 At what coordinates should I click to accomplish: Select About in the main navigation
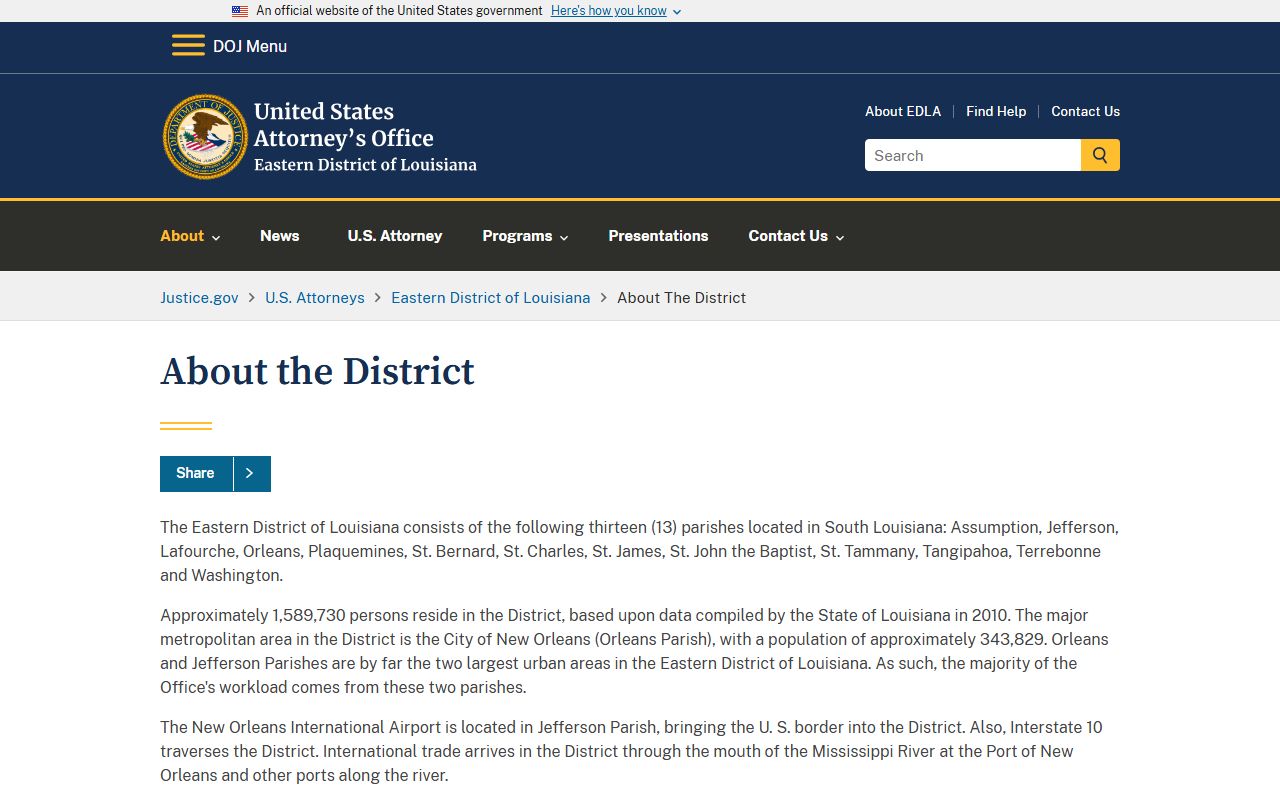[182, 236]
